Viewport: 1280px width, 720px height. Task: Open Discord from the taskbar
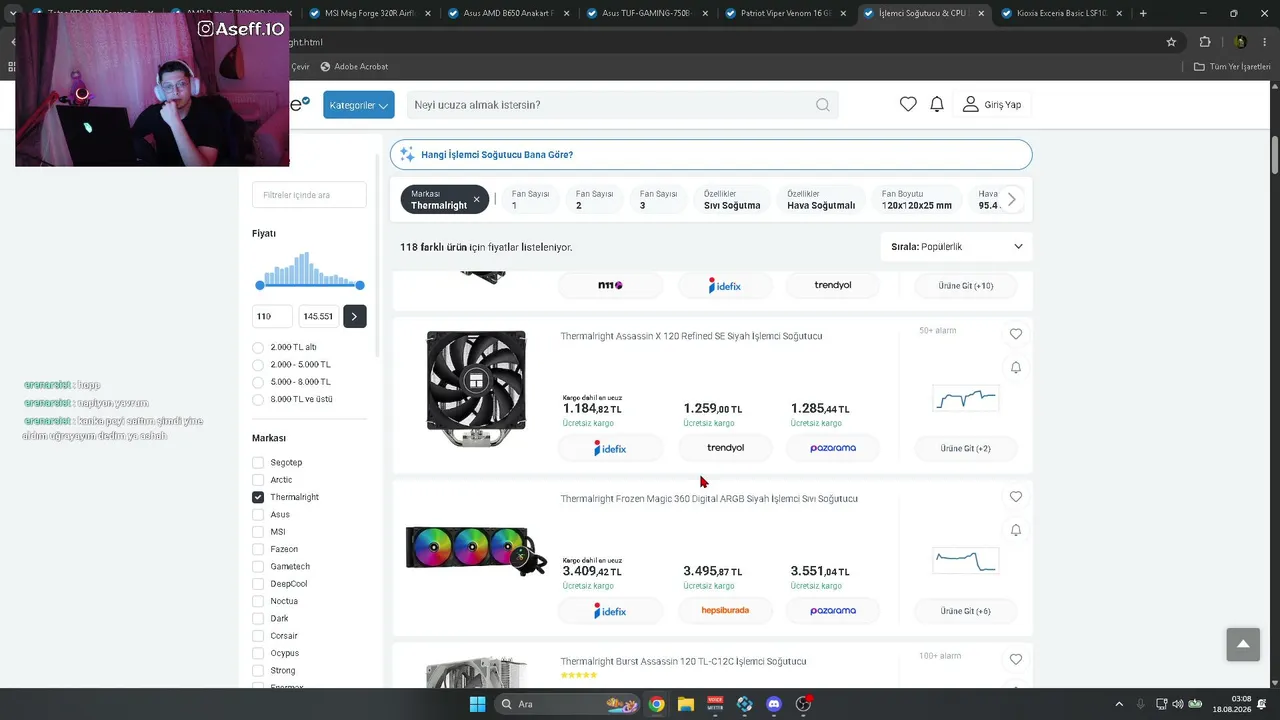point(773,704)
